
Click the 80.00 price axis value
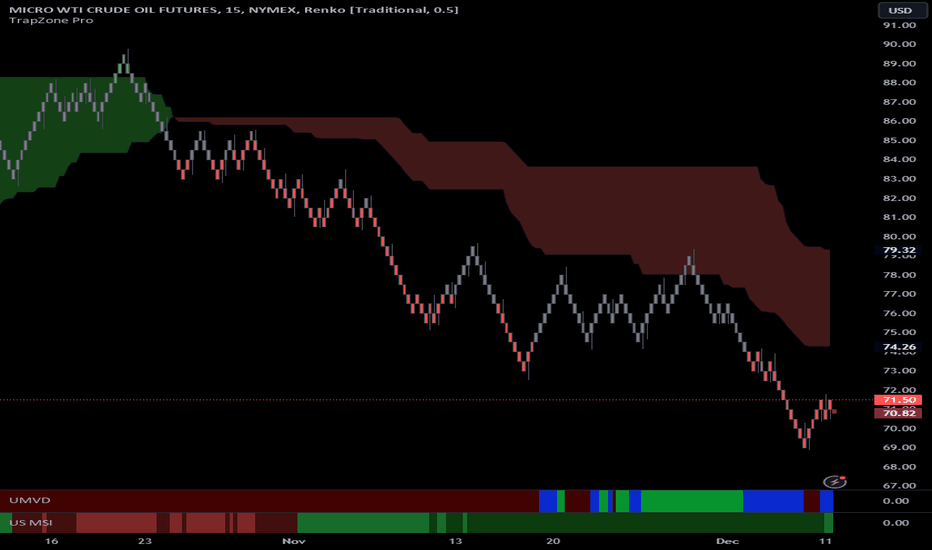pyautogui.click(x=899, y=236)
